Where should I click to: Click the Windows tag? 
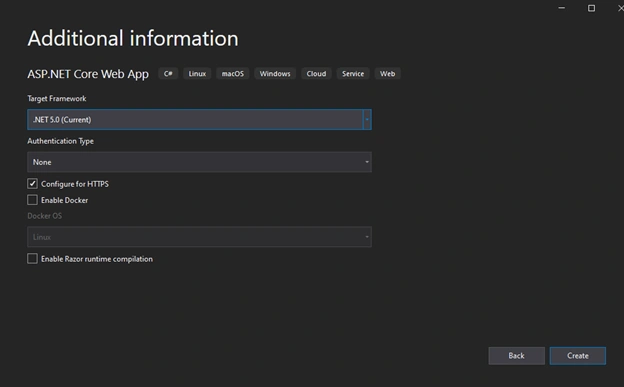pyautogui.click(x=275, y=74)
